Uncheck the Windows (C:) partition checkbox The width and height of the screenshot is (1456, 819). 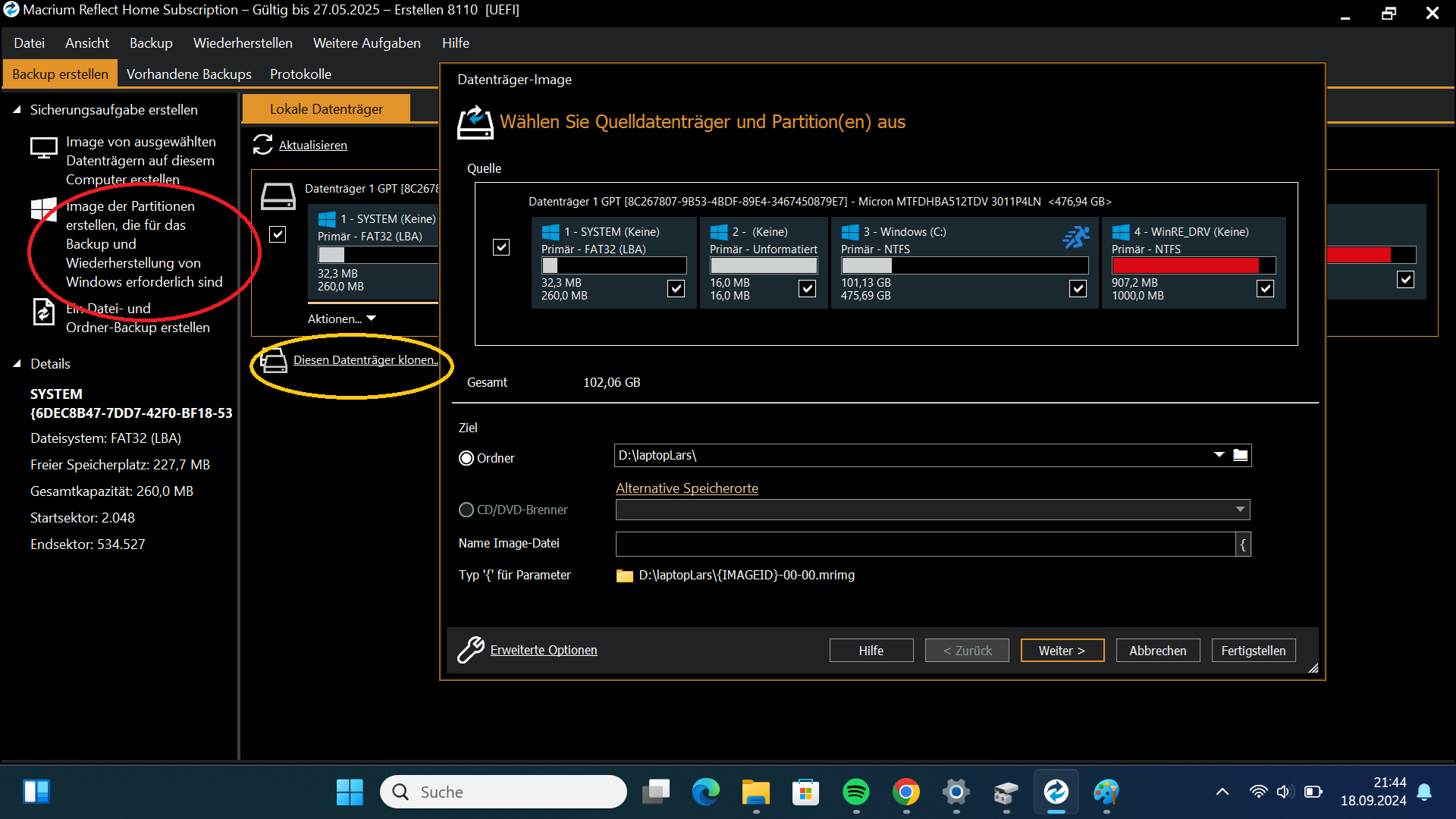pyautogui.click(x=1078, y=288)
